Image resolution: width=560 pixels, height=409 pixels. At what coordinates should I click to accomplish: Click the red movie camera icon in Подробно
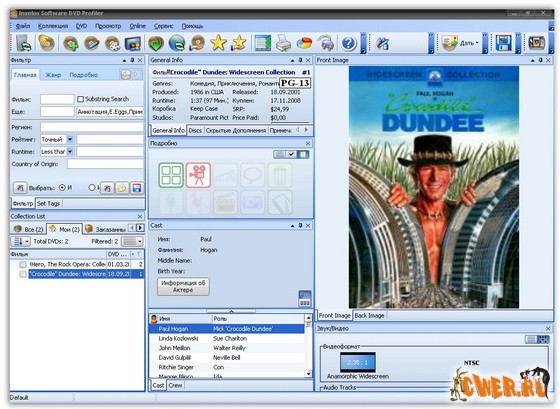point(198,175)
